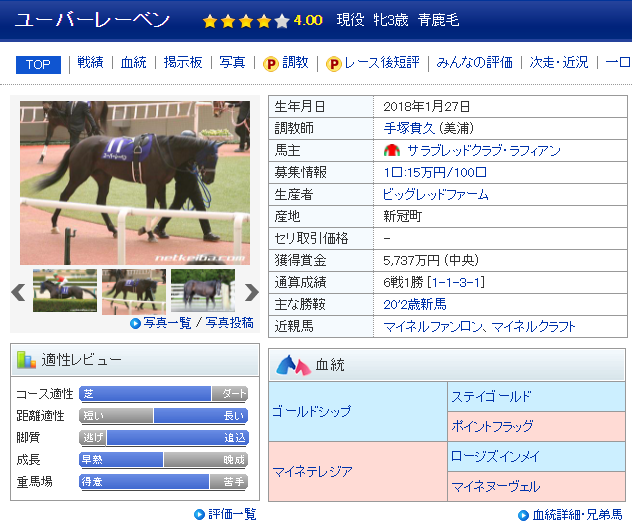This screenshot has height=530, width=632.
Task: Open 評価一覧 link
Action: point(232,514)
